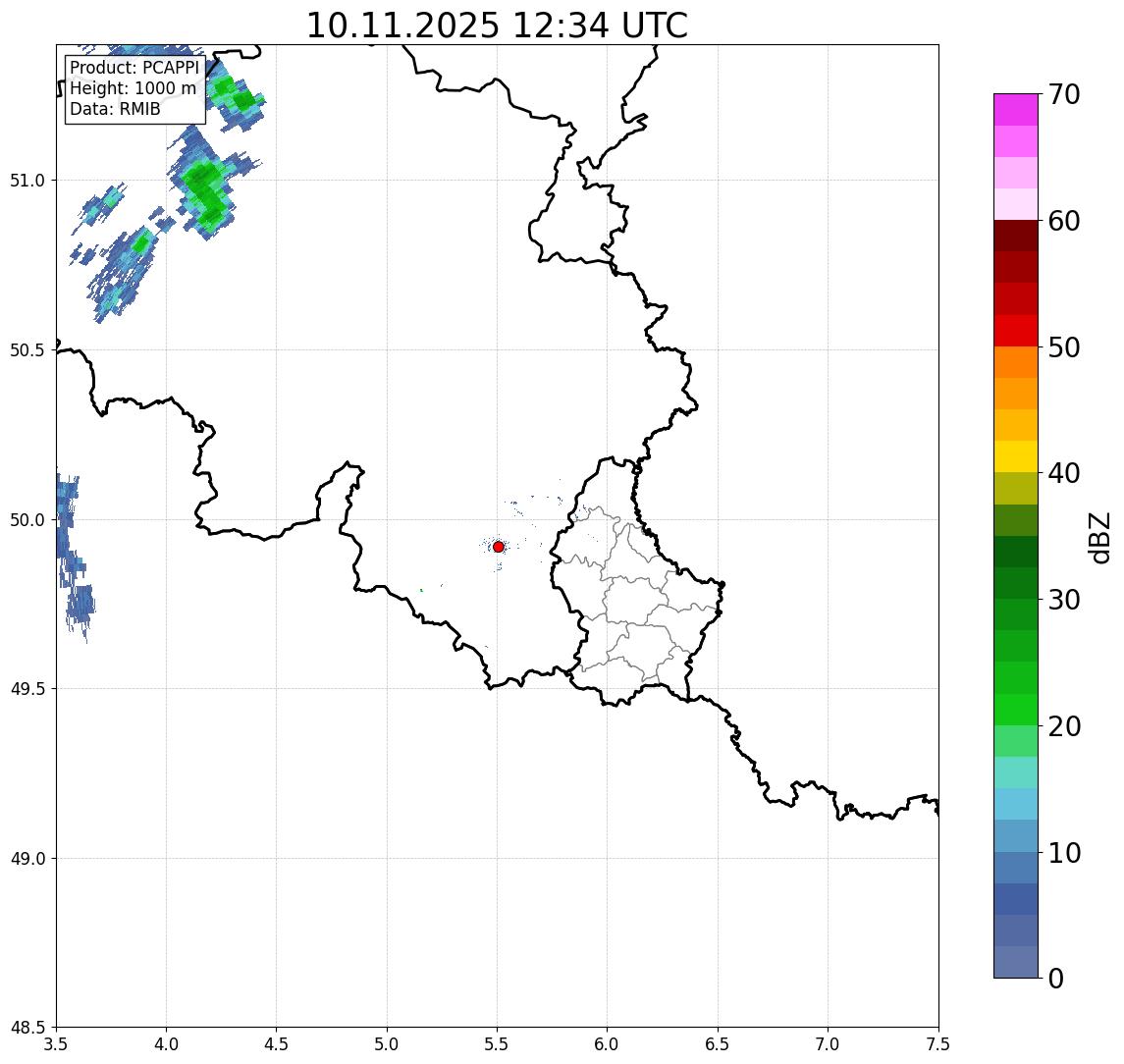This screenshot has width=1124, height=1064.
Task: Click the longitude axis label 5.0
Action: [x=387, y=1044]
